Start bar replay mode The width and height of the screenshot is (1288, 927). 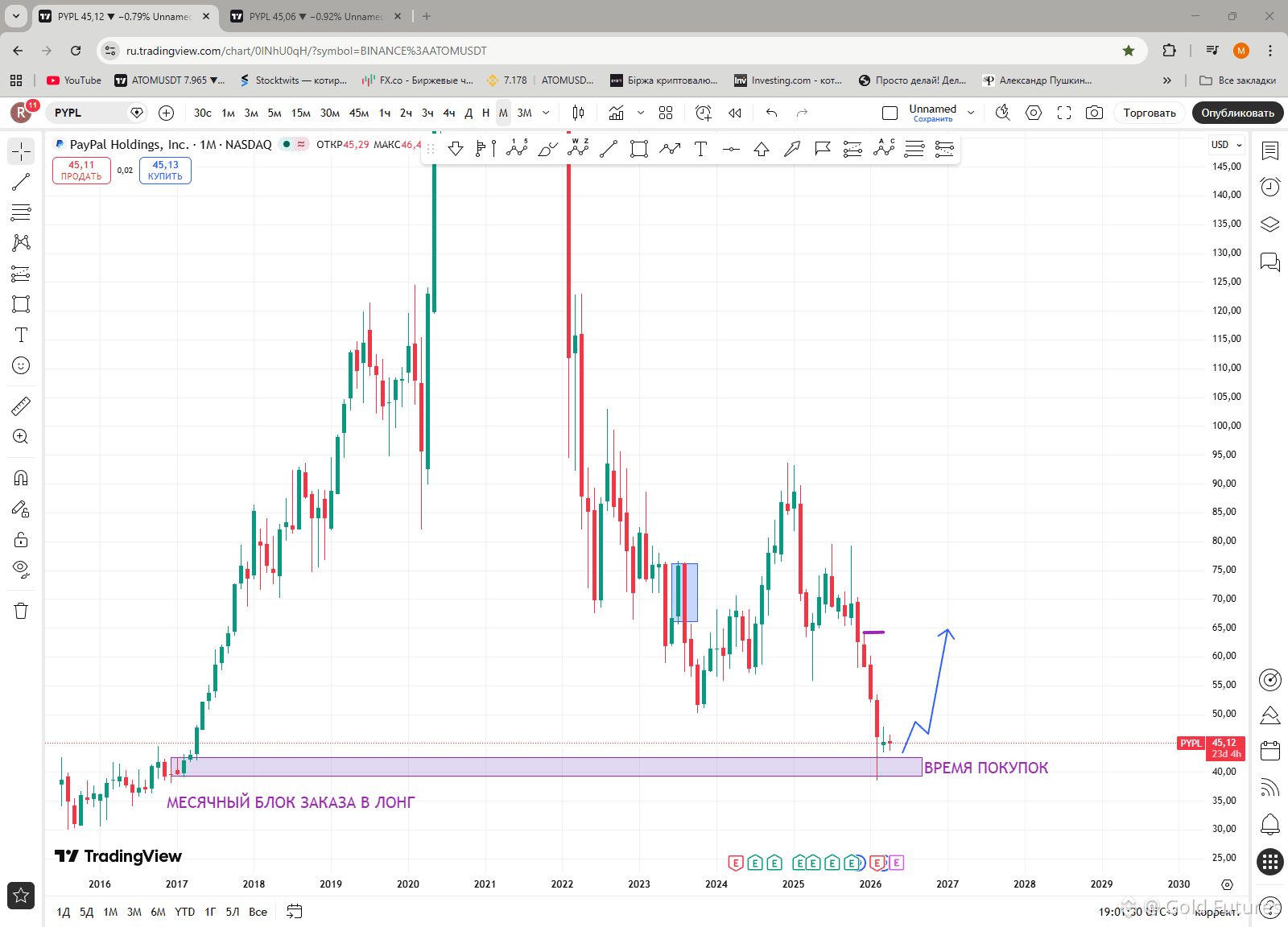735,113
